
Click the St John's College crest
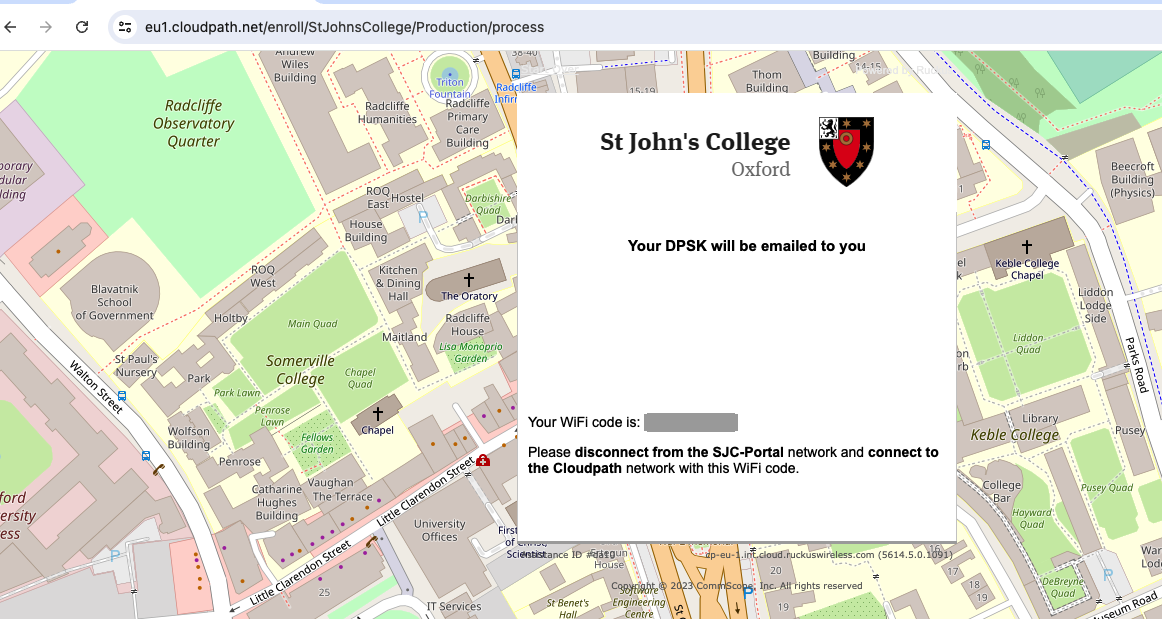tap(846, 151)
